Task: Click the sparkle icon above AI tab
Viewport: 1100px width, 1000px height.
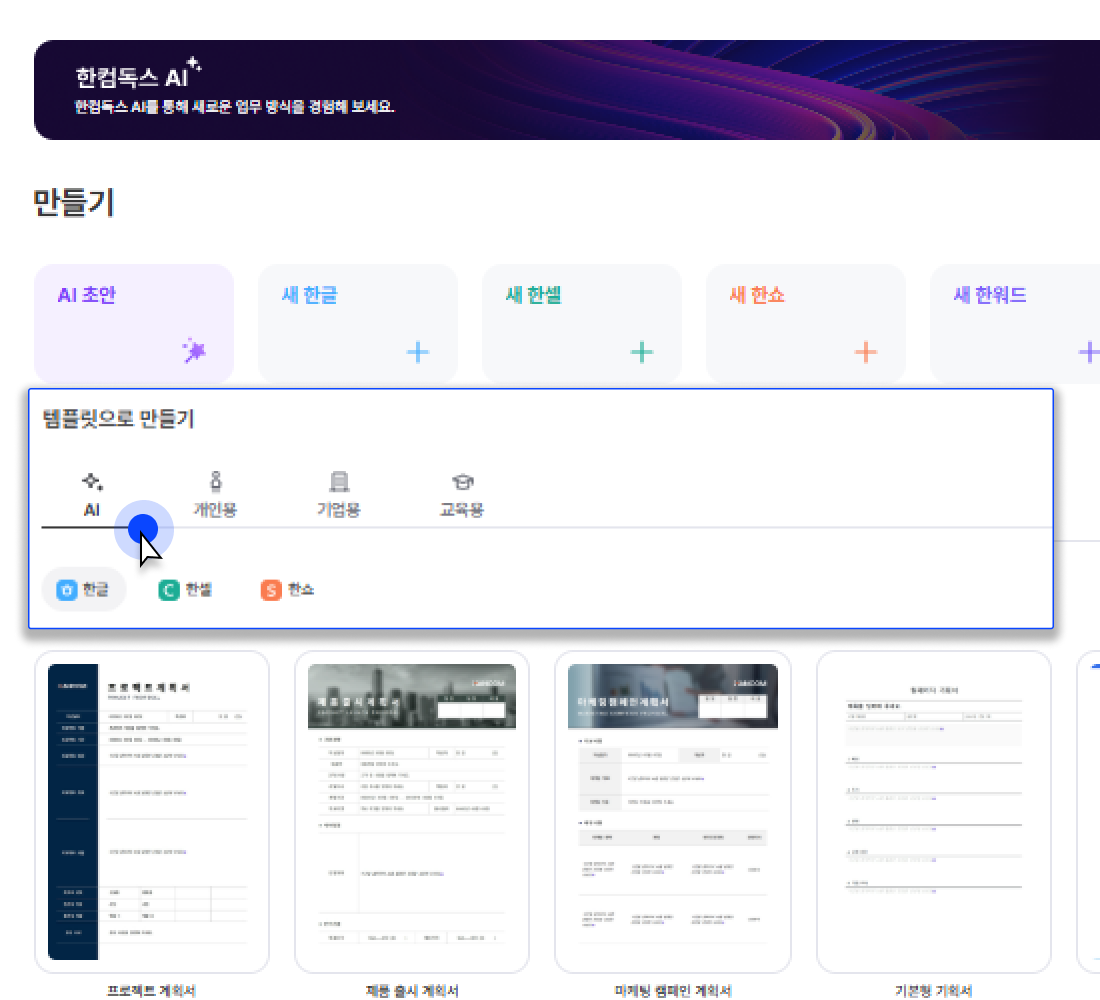Action: pos(92,481)
